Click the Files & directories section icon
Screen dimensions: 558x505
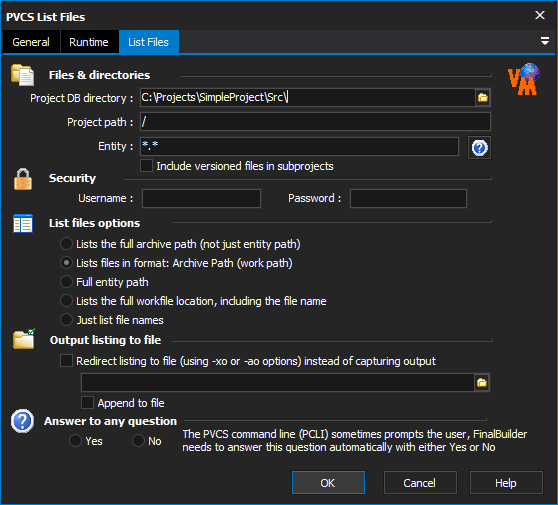click(22, 75)
